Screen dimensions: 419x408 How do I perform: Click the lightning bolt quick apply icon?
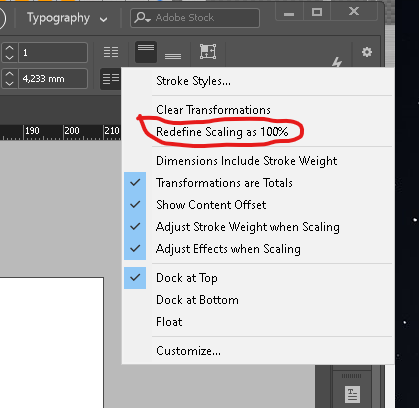(337, 62)
